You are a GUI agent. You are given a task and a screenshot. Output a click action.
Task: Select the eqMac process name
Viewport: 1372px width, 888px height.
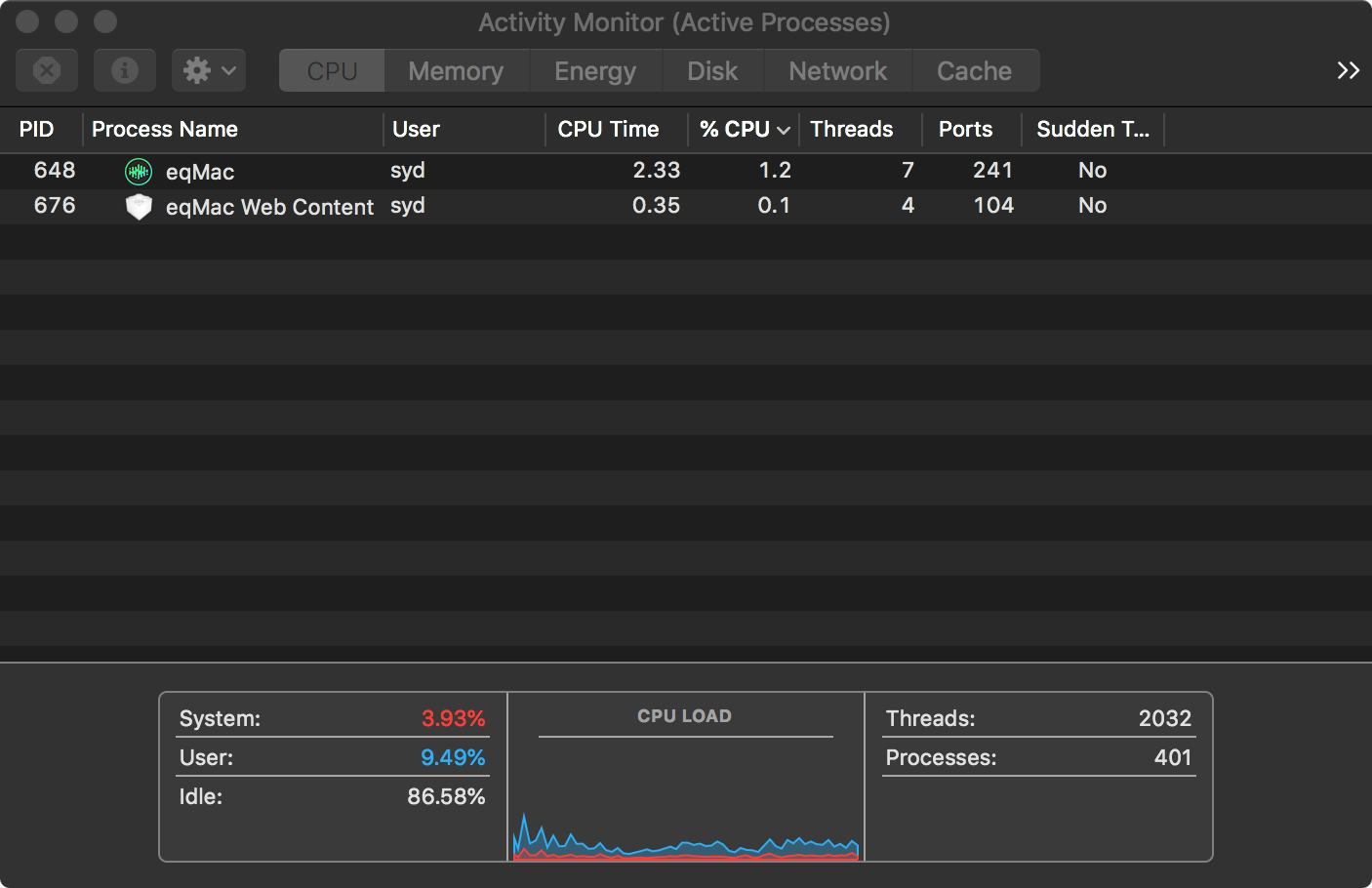(x=200, y=172)
